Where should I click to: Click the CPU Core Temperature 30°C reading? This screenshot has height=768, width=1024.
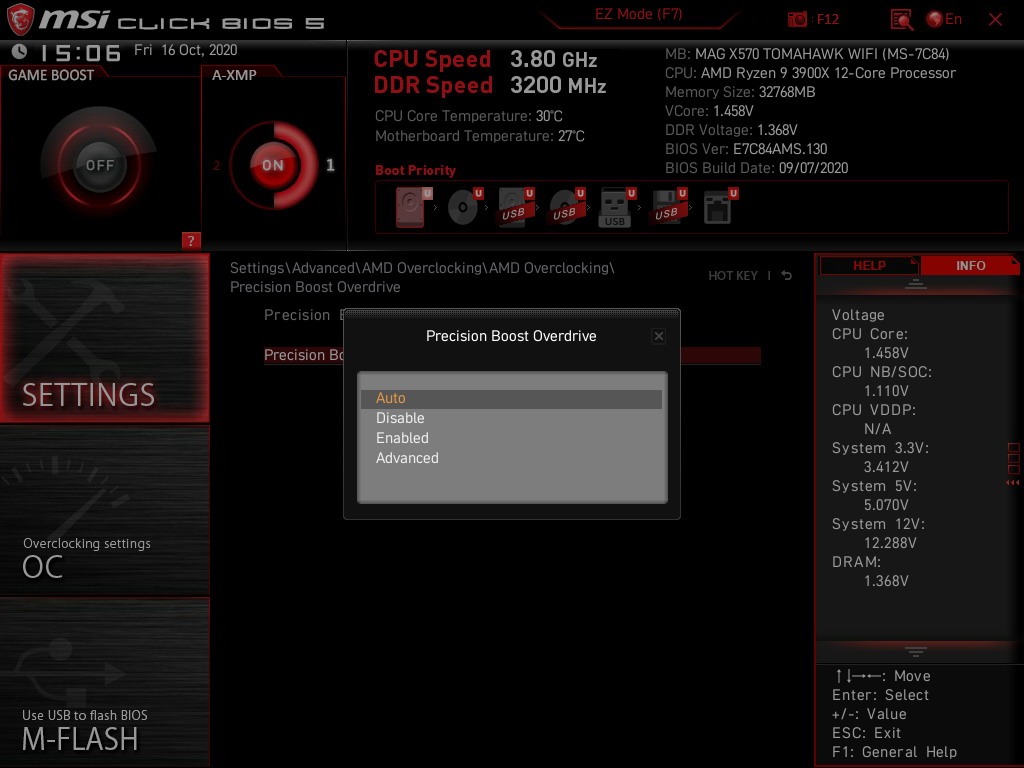click(468, 116)
